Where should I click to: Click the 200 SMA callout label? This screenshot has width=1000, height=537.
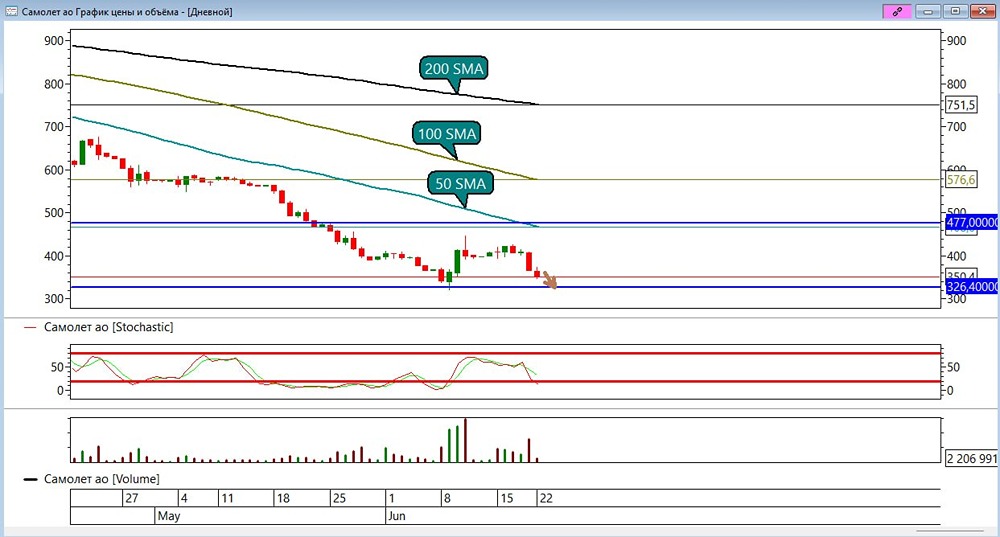454,68
